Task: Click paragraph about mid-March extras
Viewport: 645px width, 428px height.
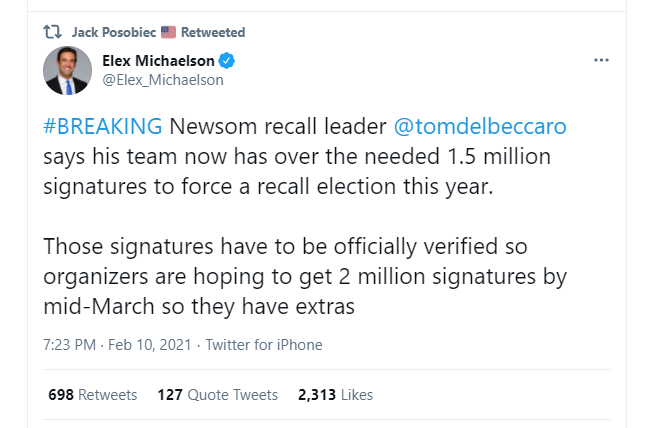Action: 305,276
